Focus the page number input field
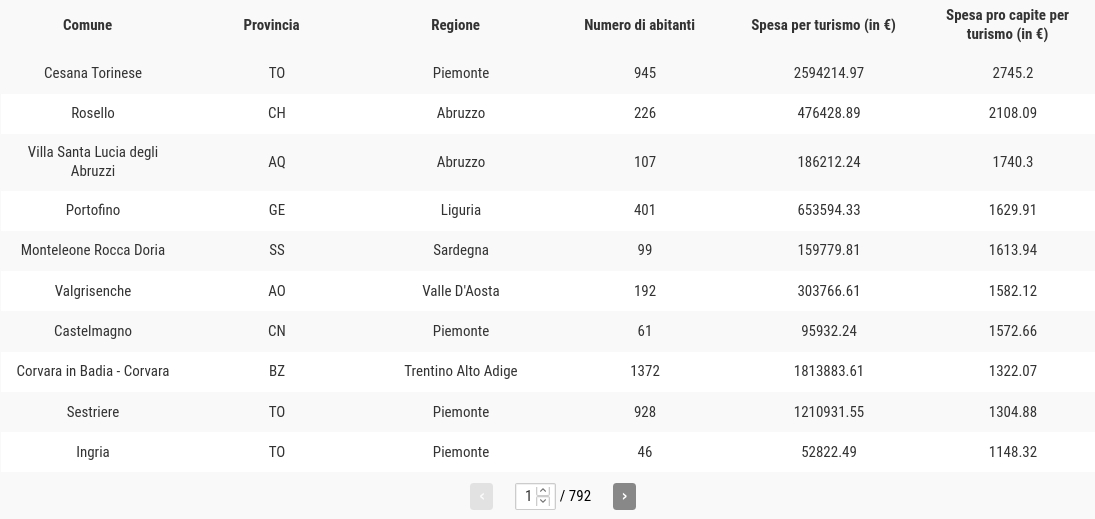The height and width of the screenshot is (519, 1095). point(535,496)
